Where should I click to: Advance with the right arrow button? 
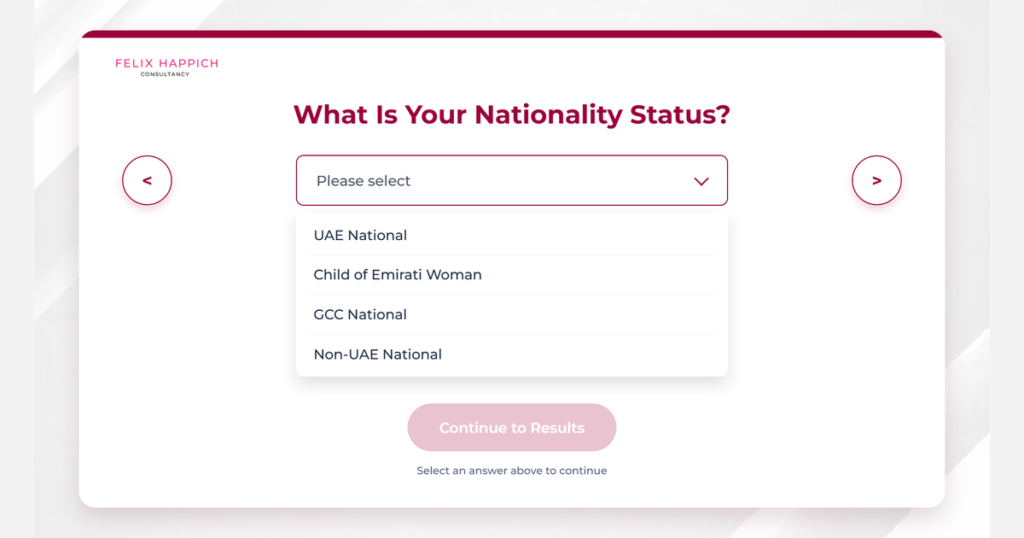pyautogui.click(x=876, y=180)
